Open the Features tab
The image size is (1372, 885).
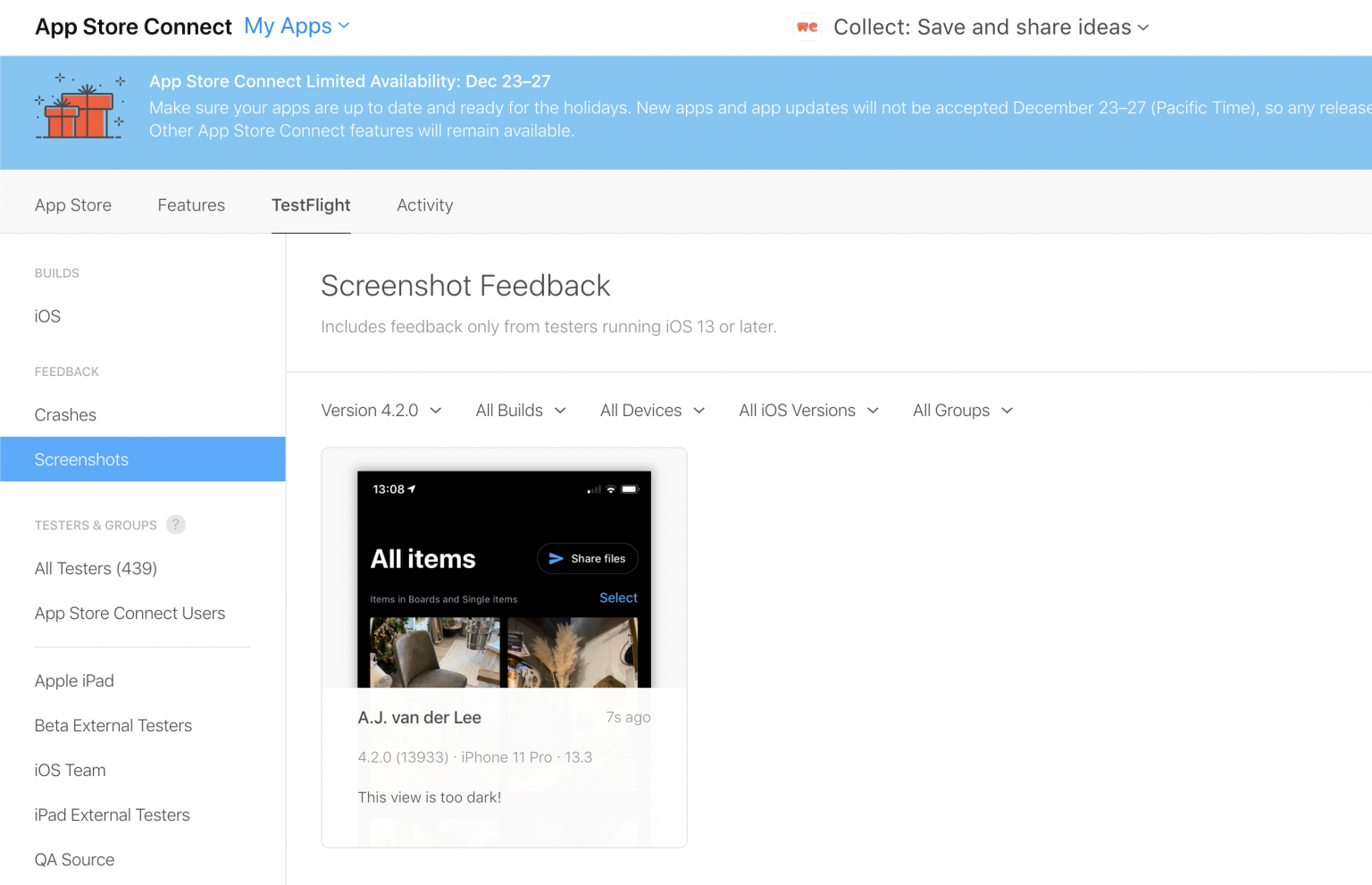[191, 205]
